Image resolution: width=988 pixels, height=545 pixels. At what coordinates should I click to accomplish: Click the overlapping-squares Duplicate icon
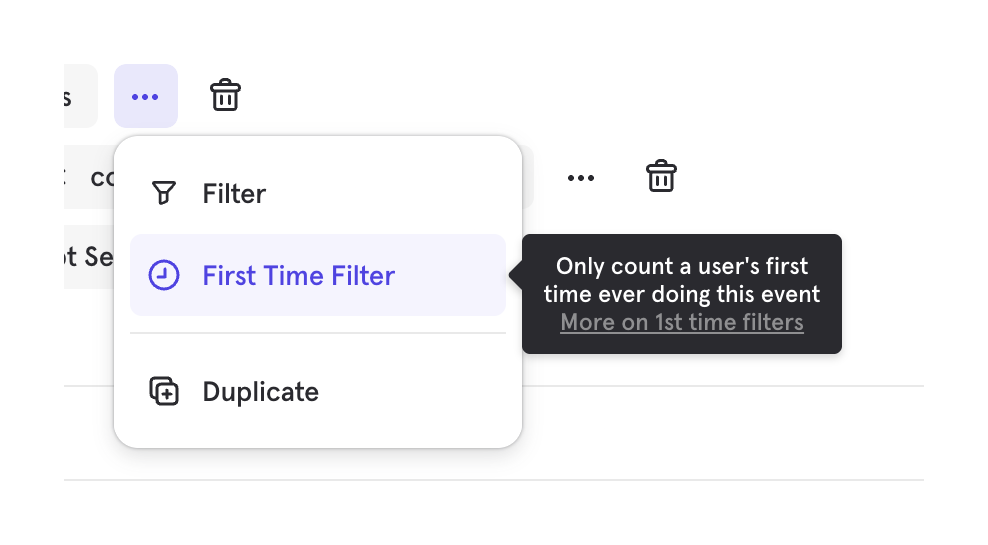(x=163, y=391)
